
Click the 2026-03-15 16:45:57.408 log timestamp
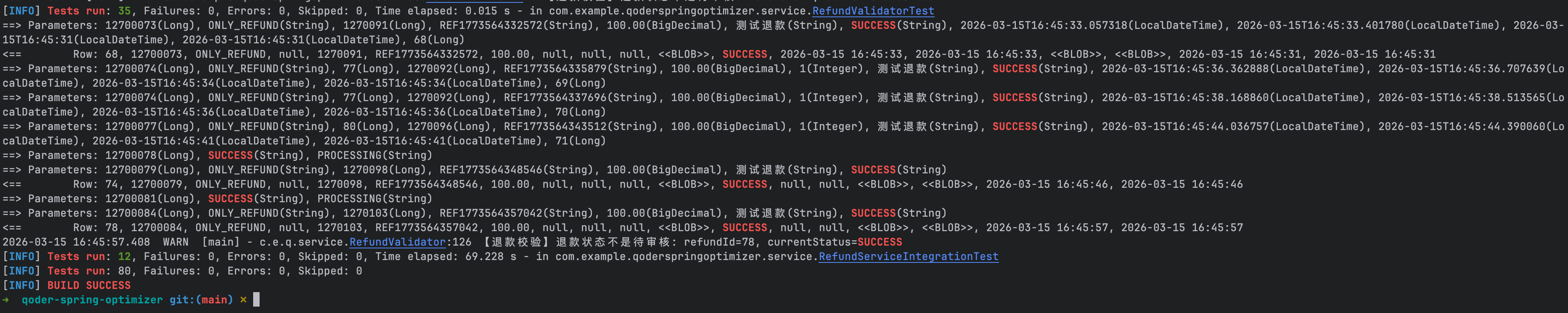[x=76, y=242]
